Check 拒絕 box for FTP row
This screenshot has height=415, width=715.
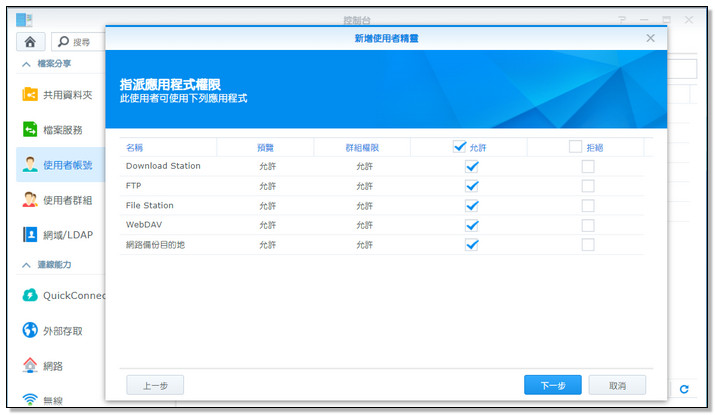pos(588,186)
